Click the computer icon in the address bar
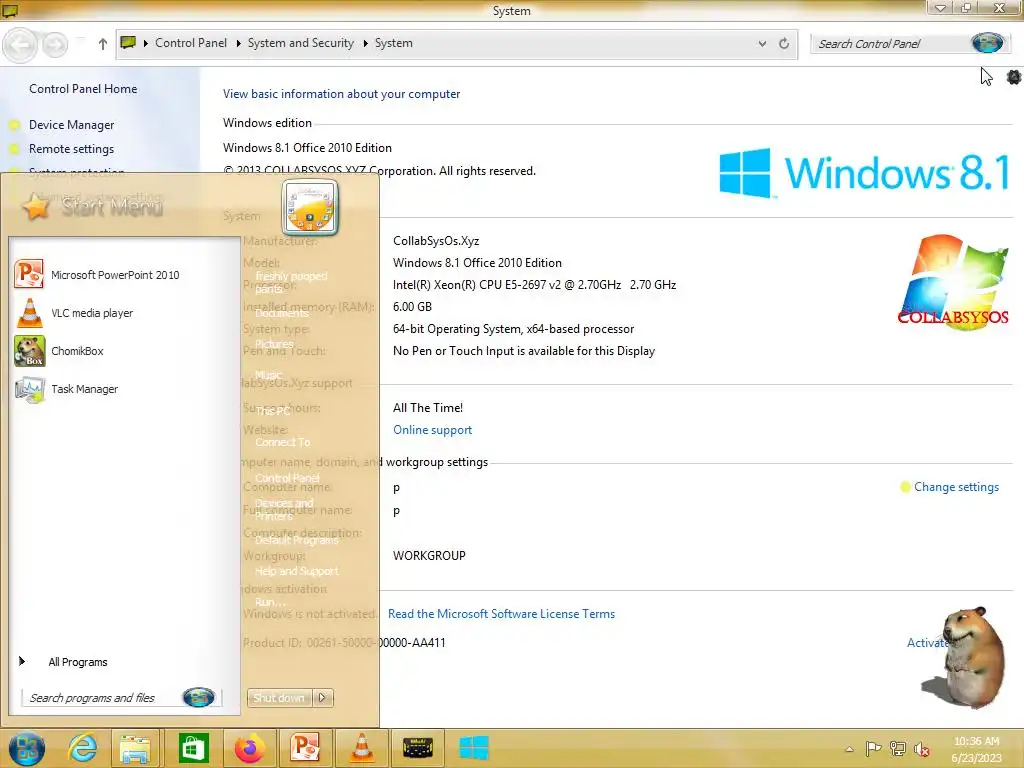Image resolution: width=1024 pixels, height=768 pixels. coord(128,43)
